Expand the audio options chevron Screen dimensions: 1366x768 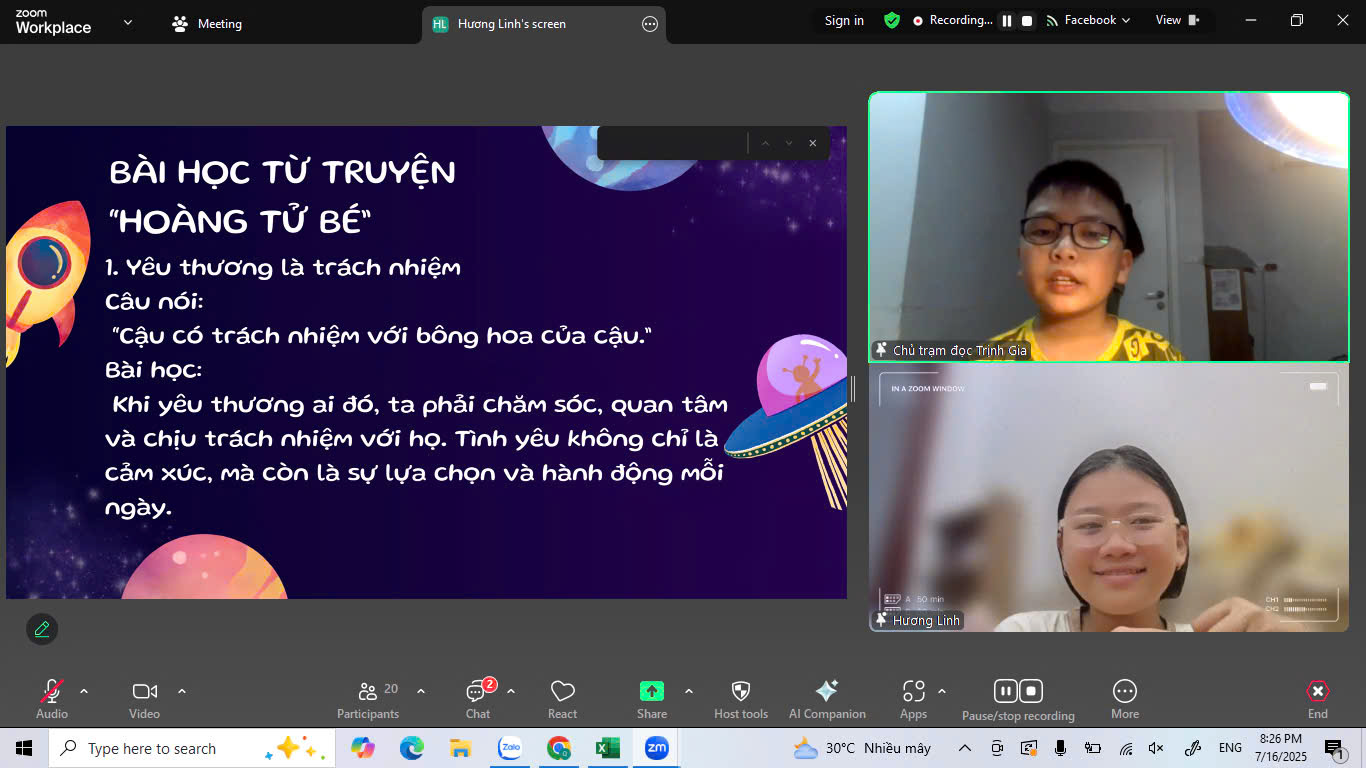[84, 691]
